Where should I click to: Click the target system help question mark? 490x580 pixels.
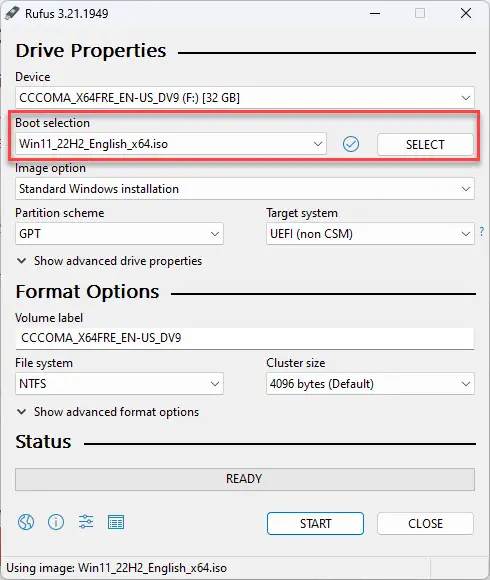tap(481, 232)
